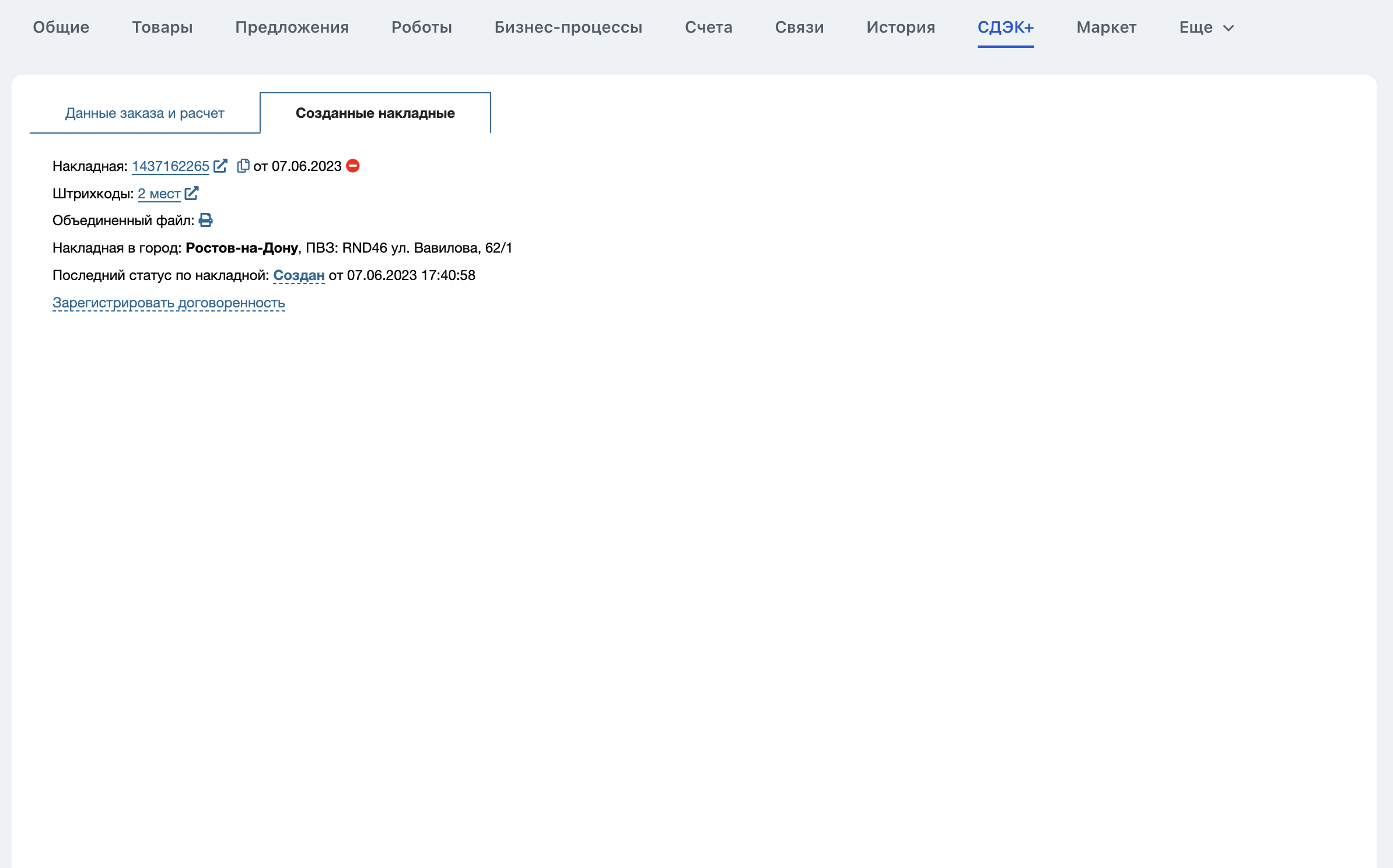This screenshot has width=1393, height=868.
Task: Open the История tab
Action: coord(901,27)
